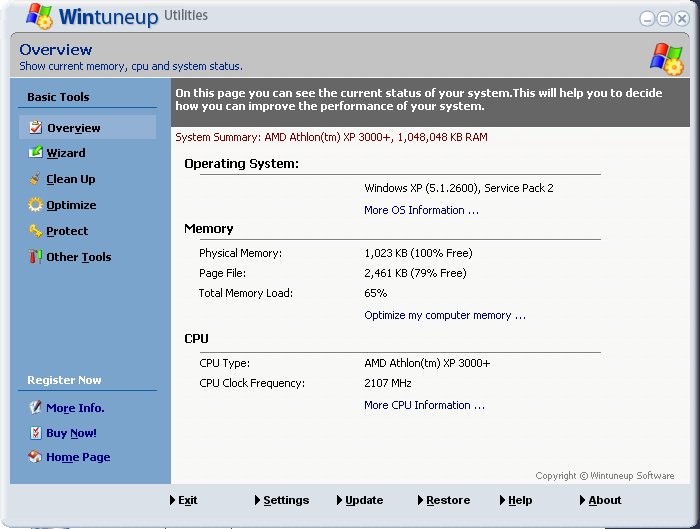
Task: Open the Settings menu at bottom
Action: click(x=283, y=500)
